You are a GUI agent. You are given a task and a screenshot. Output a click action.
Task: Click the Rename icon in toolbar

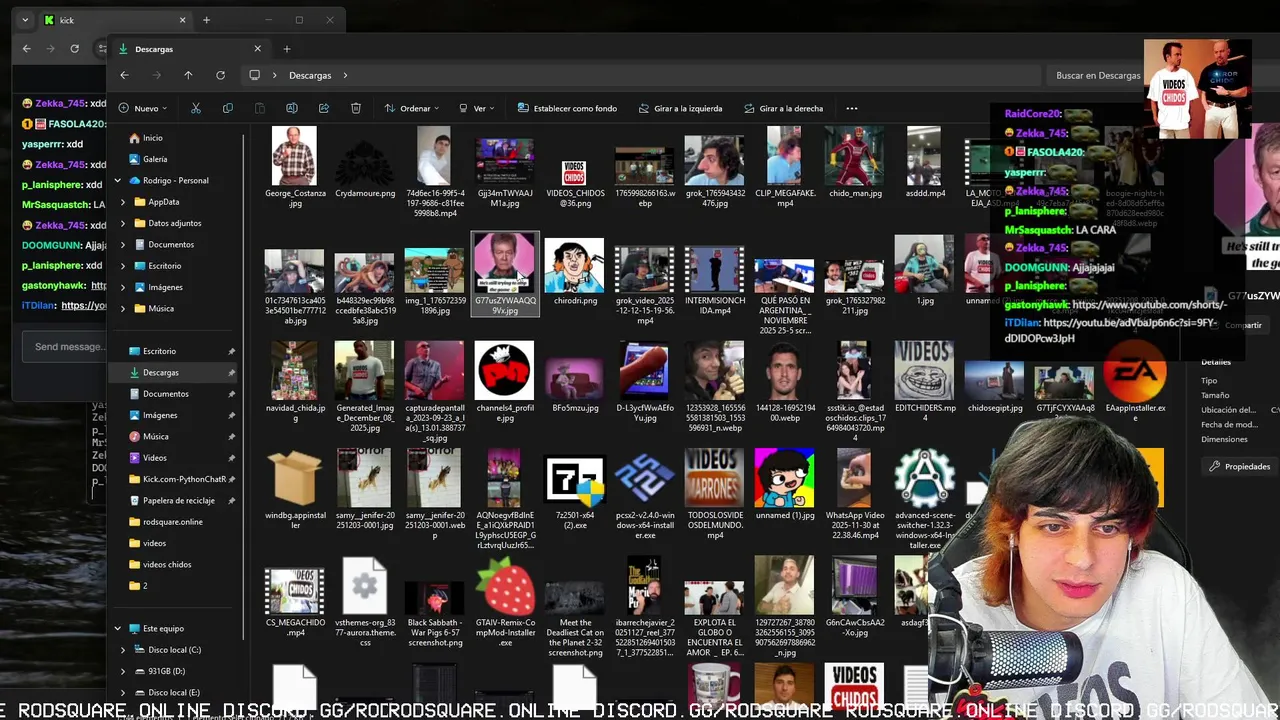292,108
